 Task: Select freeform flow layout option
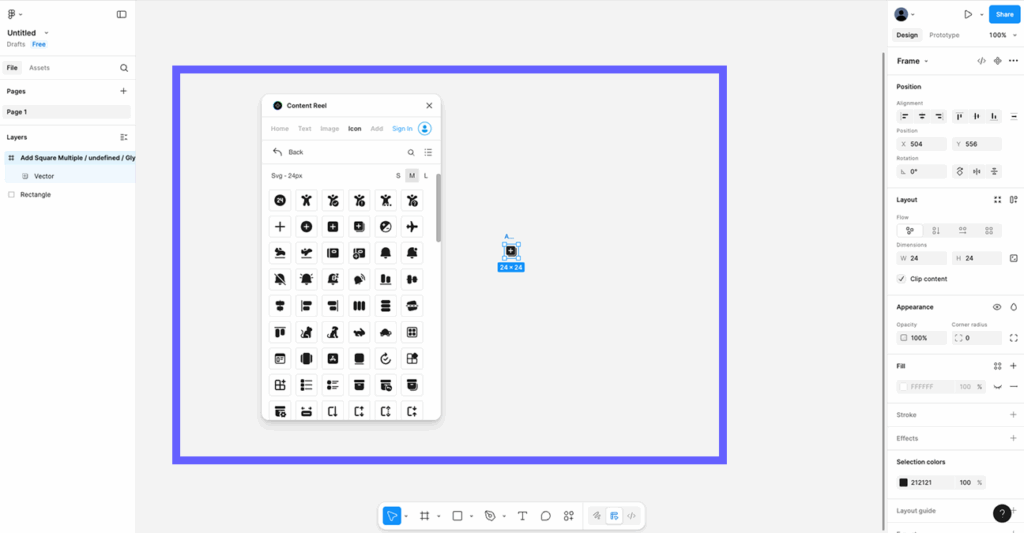click(910, 231)
